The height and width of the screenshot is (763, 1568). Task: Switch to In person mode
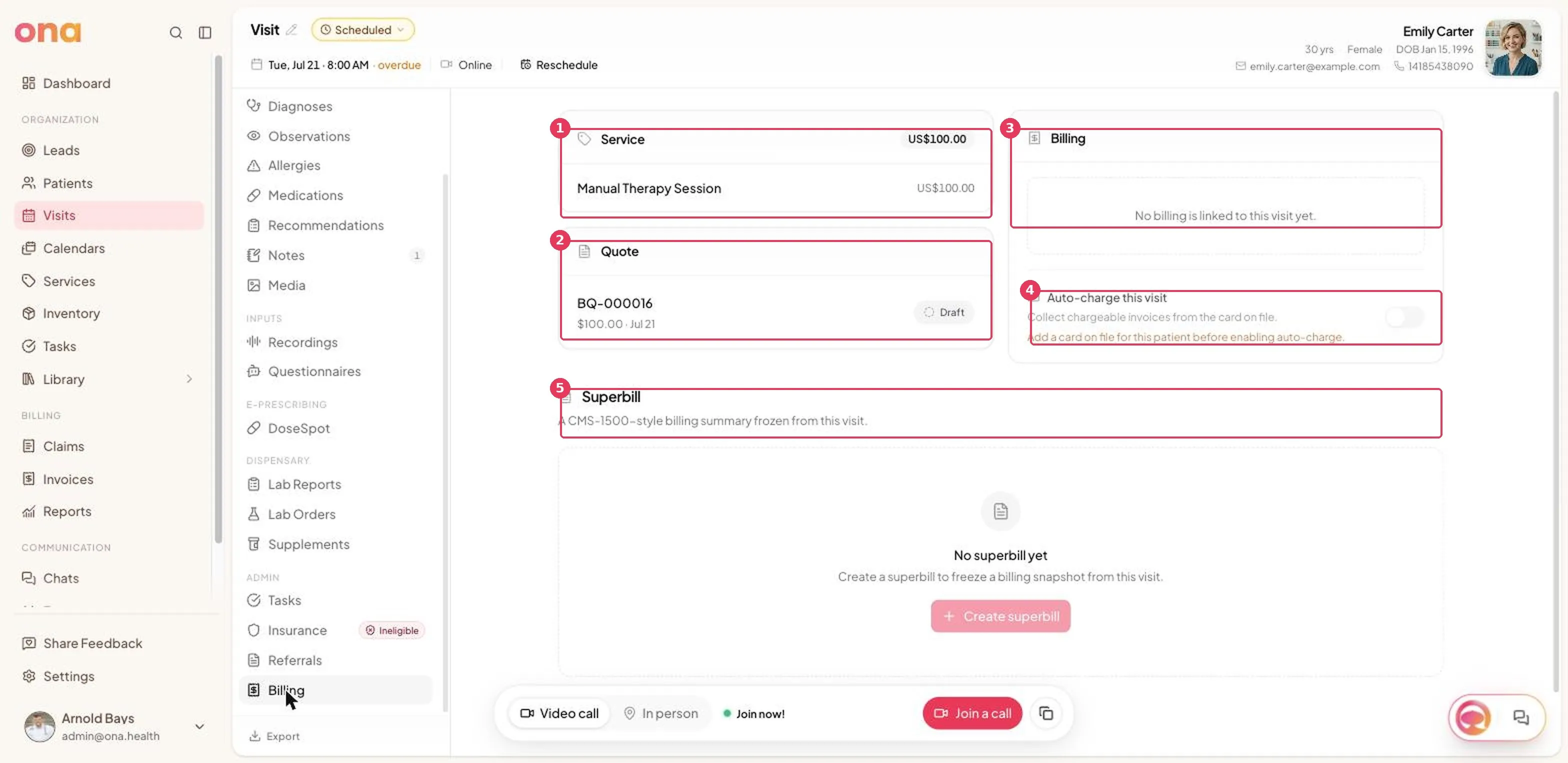point(660,713)
